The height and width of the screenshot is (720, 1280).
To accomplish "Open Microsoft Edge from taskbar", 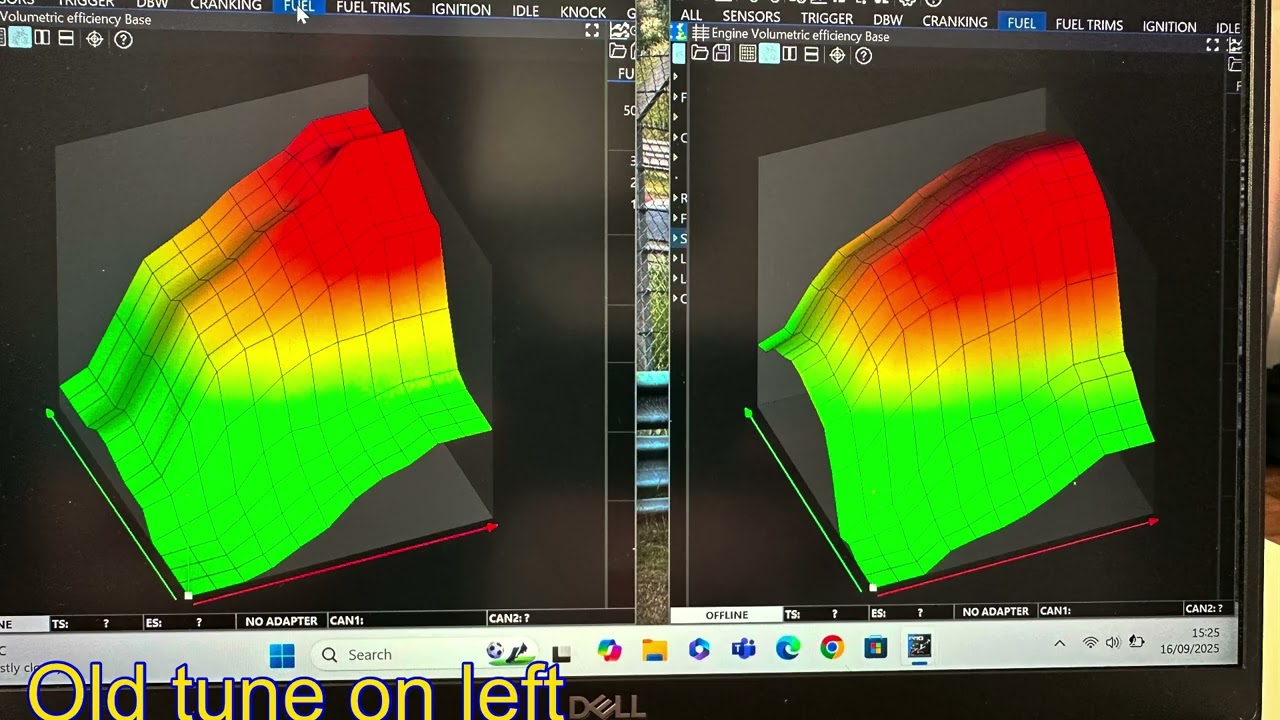I will click(x=788, y=649).
